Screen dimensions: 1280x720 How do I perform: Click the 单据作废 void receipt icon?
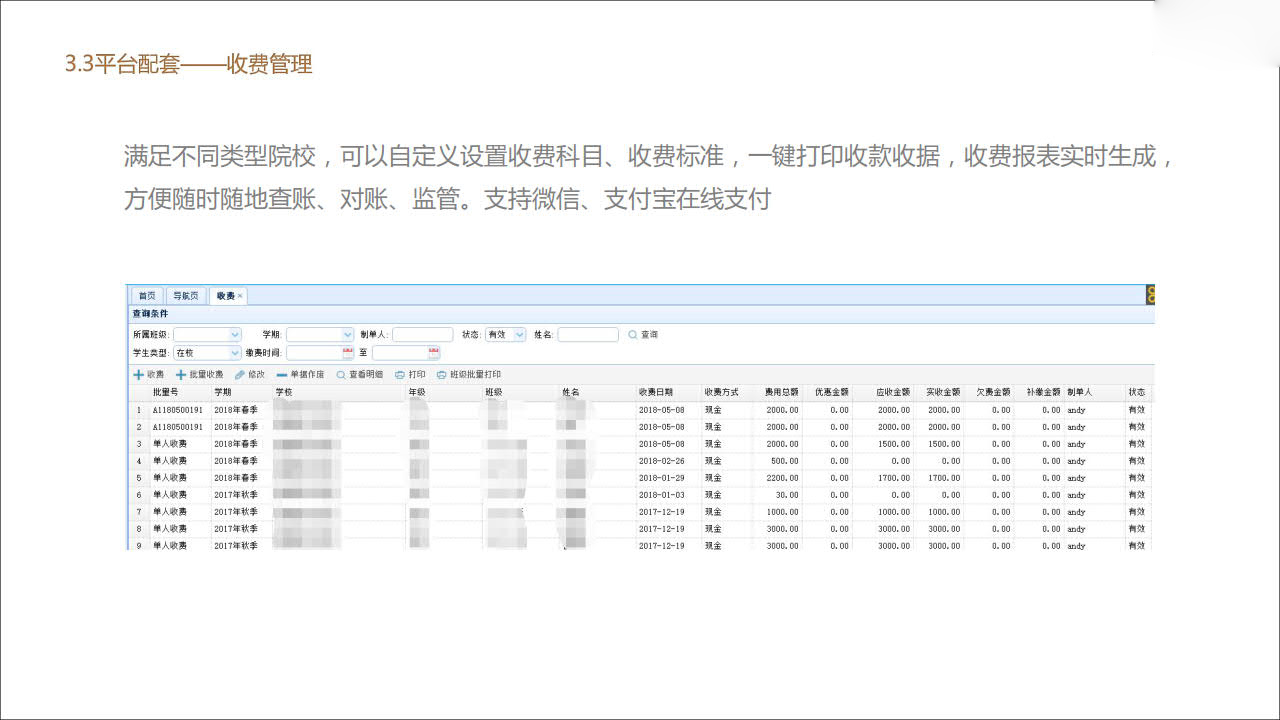coord(282,375)
